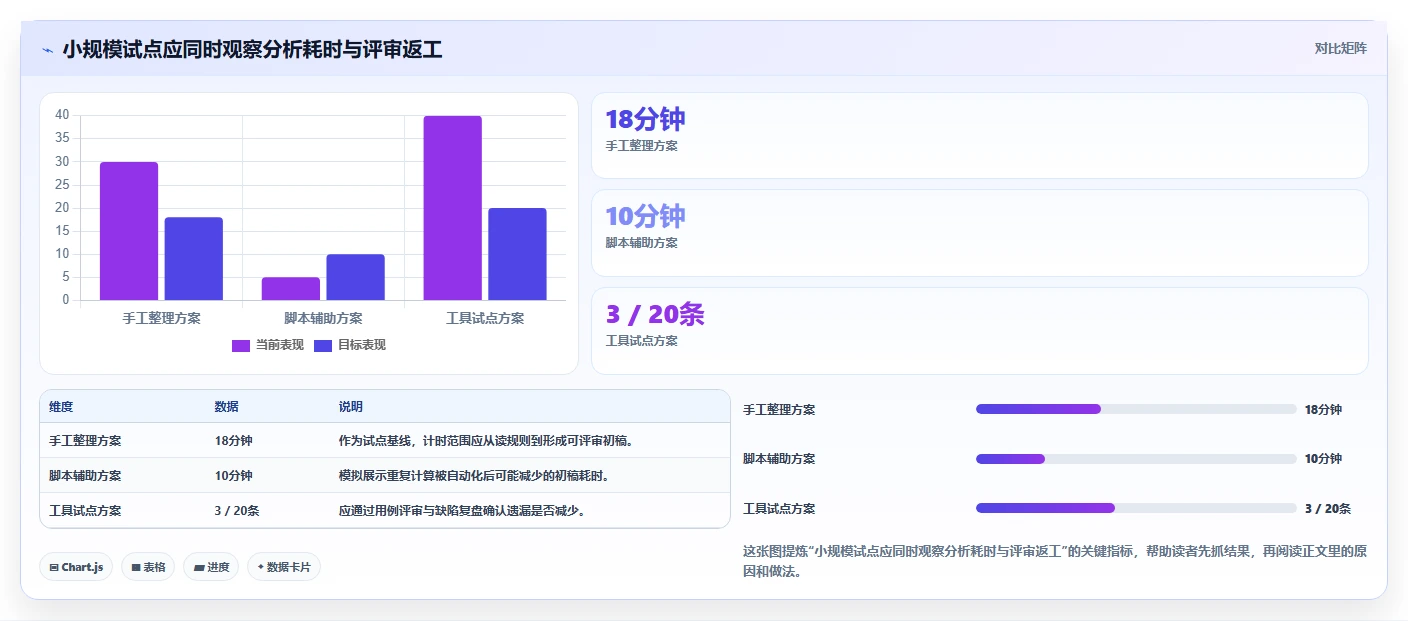The width and height of the screenshot is (1408, 621).
Task: Click the blue 目标表现 bar for 工具试点方案
Action: (517, 254)
